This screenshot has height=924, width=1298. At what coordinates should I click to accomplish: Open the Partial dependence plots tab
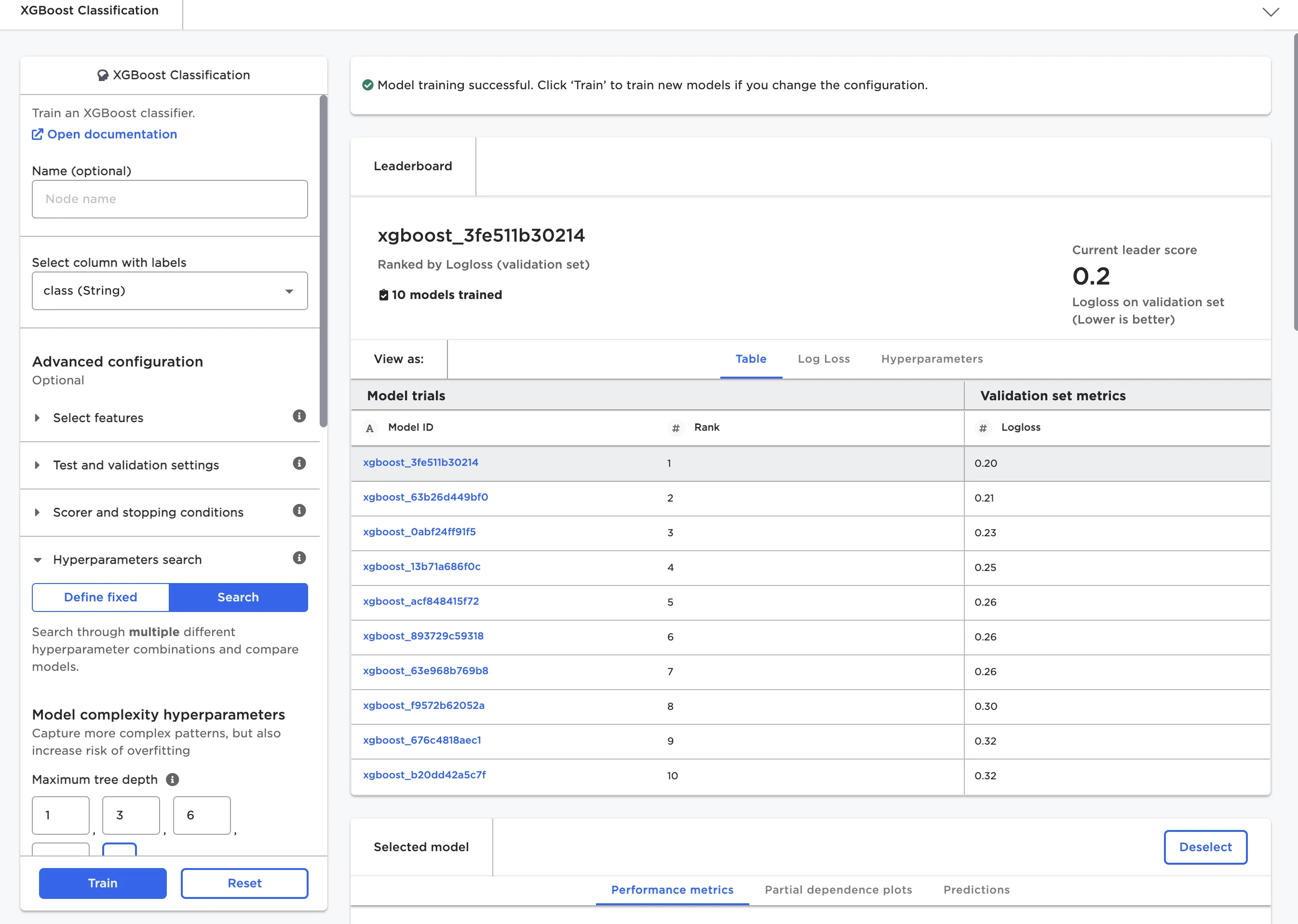tap(838, 890)
